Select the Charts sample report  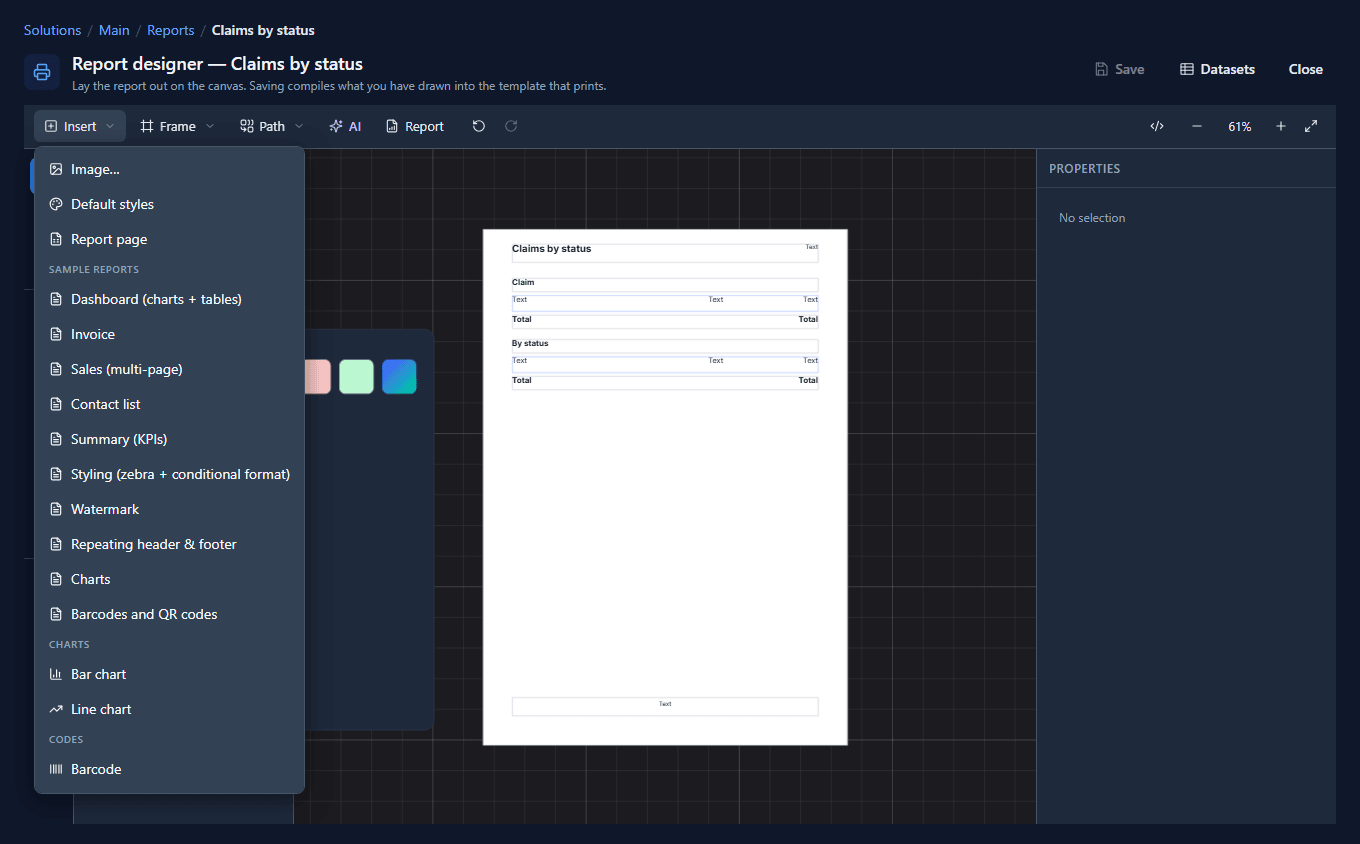tap(169, 580)
